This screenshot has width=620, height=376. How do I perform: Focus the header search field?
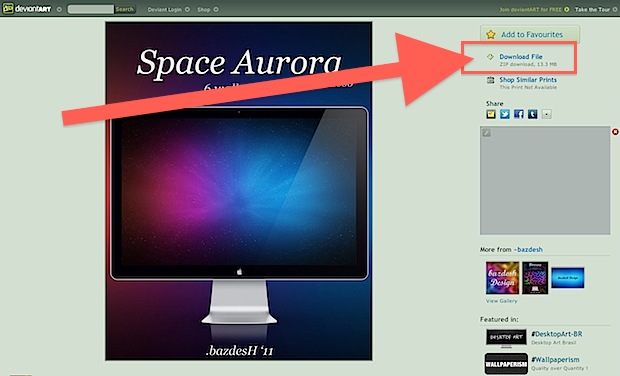coord(91,9)
